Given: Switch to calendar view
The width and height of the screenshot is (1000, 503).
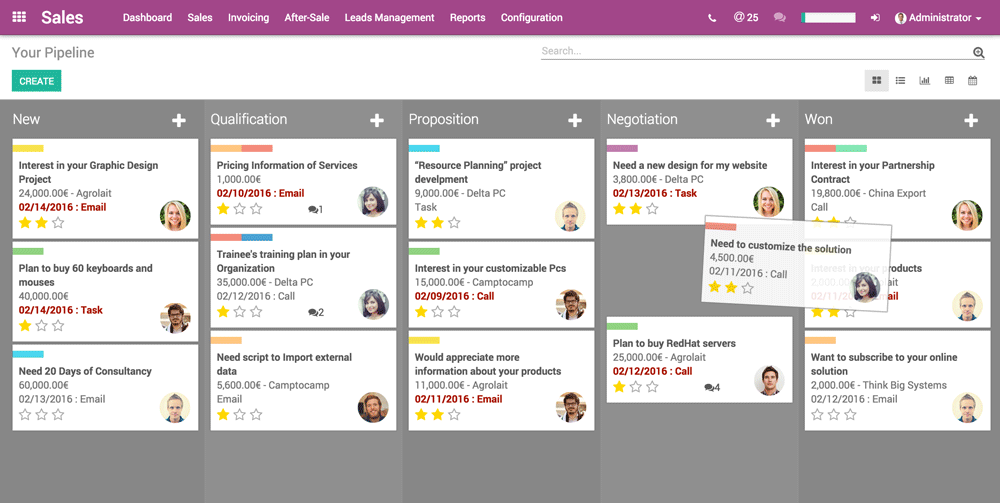Looking at the screenshot, I should [972, 81].
